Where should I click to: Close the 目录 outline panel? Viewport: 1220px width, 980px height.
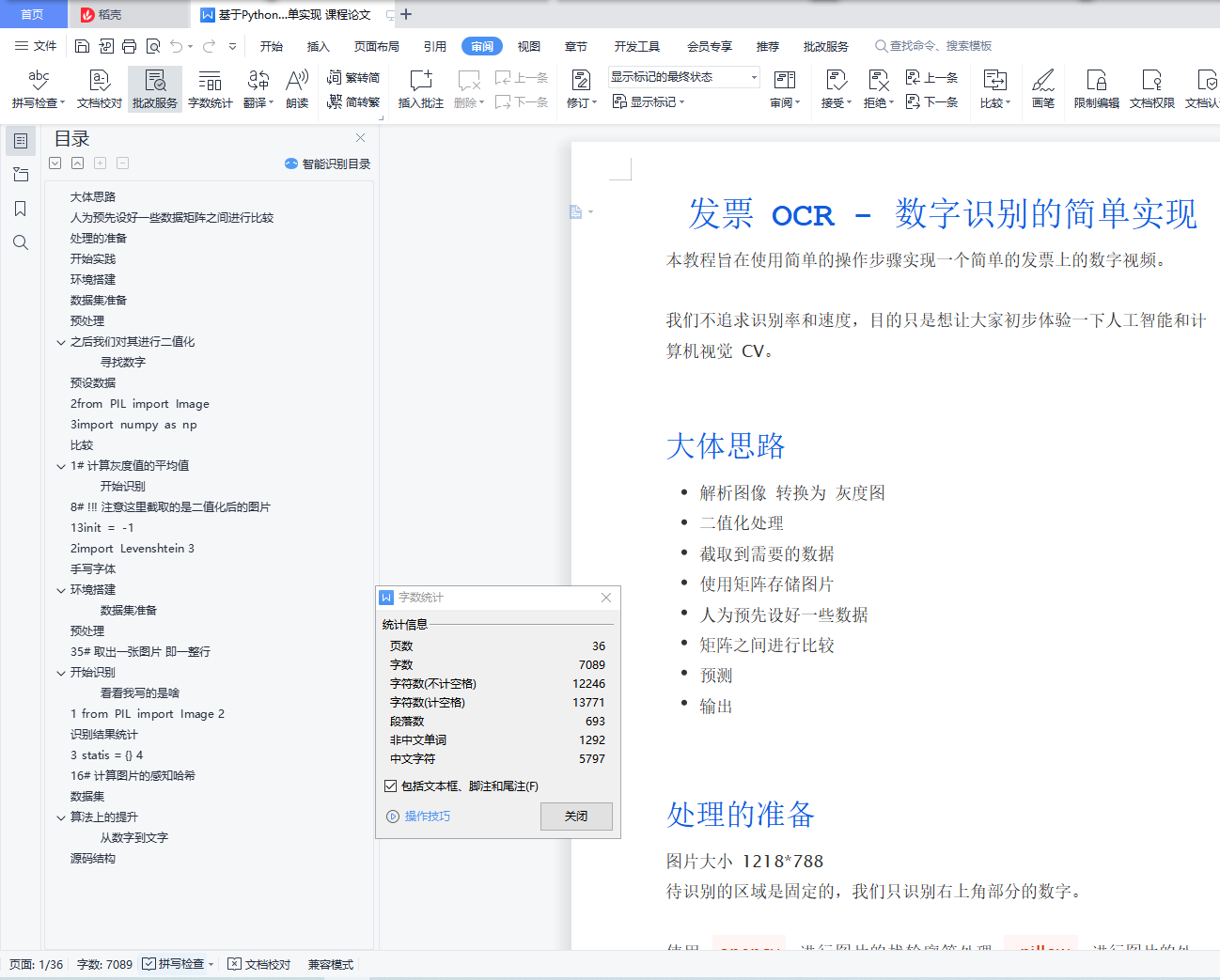click(360, 138)
